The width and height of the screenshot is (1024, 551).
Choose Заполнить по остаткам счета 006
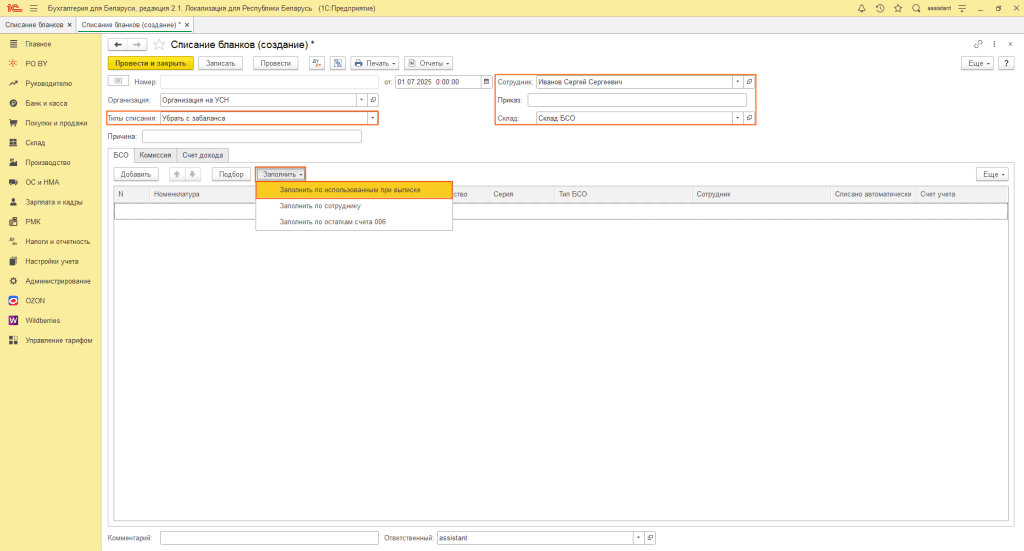click(354, 222)
